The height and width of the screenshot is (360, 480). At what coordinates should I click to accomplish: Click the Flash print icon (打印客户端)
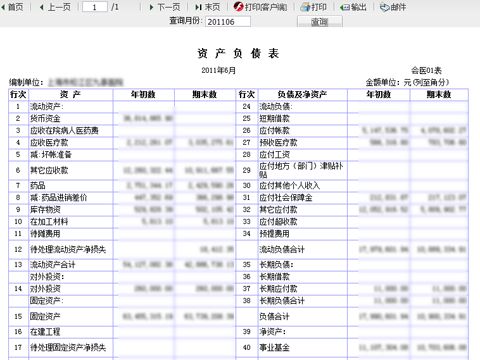[238, 7]
